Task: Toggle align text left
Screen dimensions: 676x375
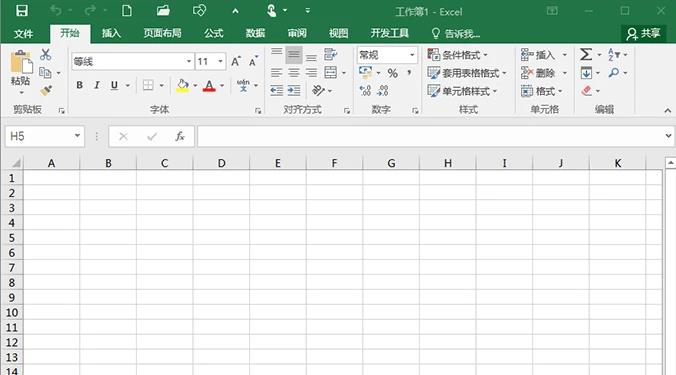Action: coord(276,72)
